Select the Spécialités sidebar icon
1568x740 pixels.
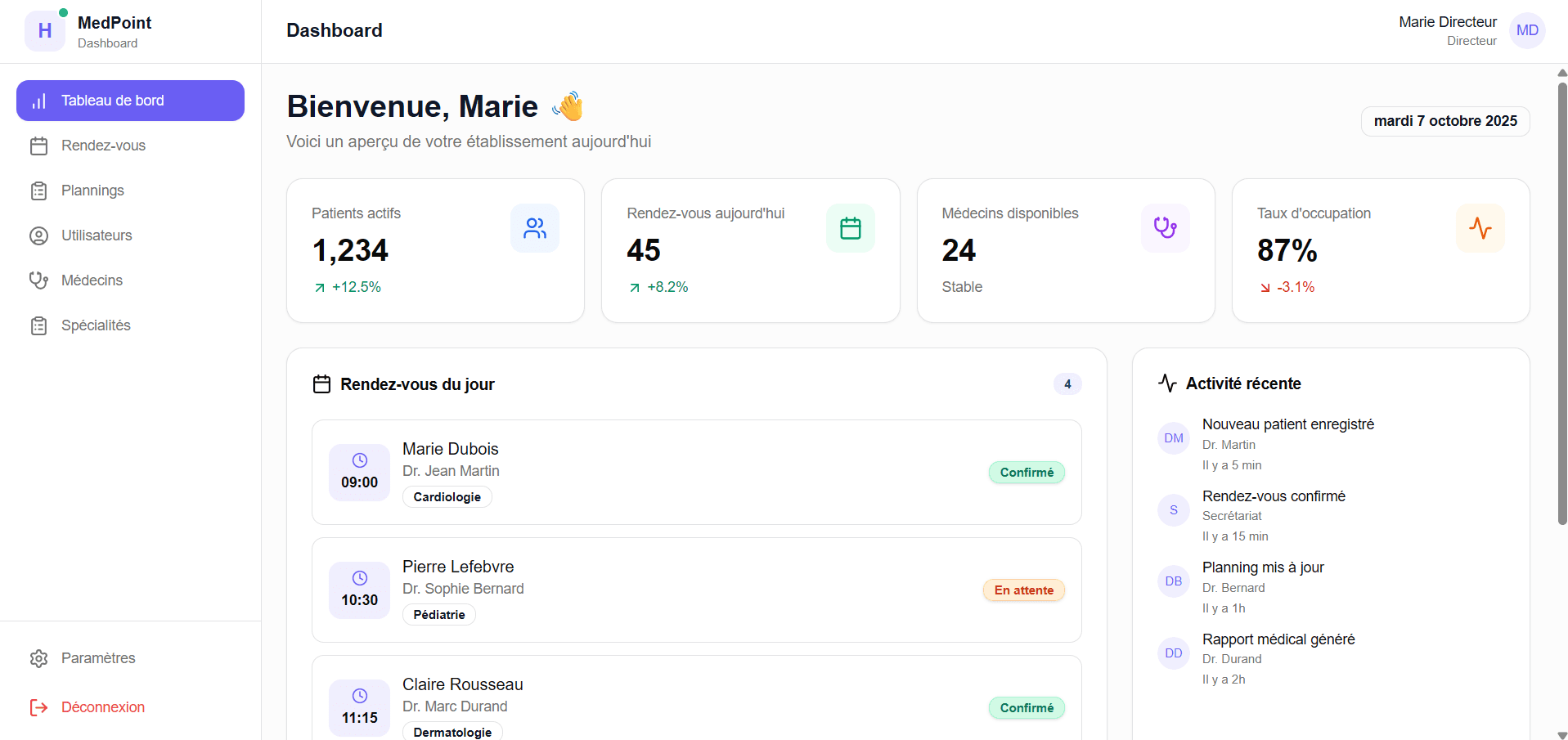point(39,325)
